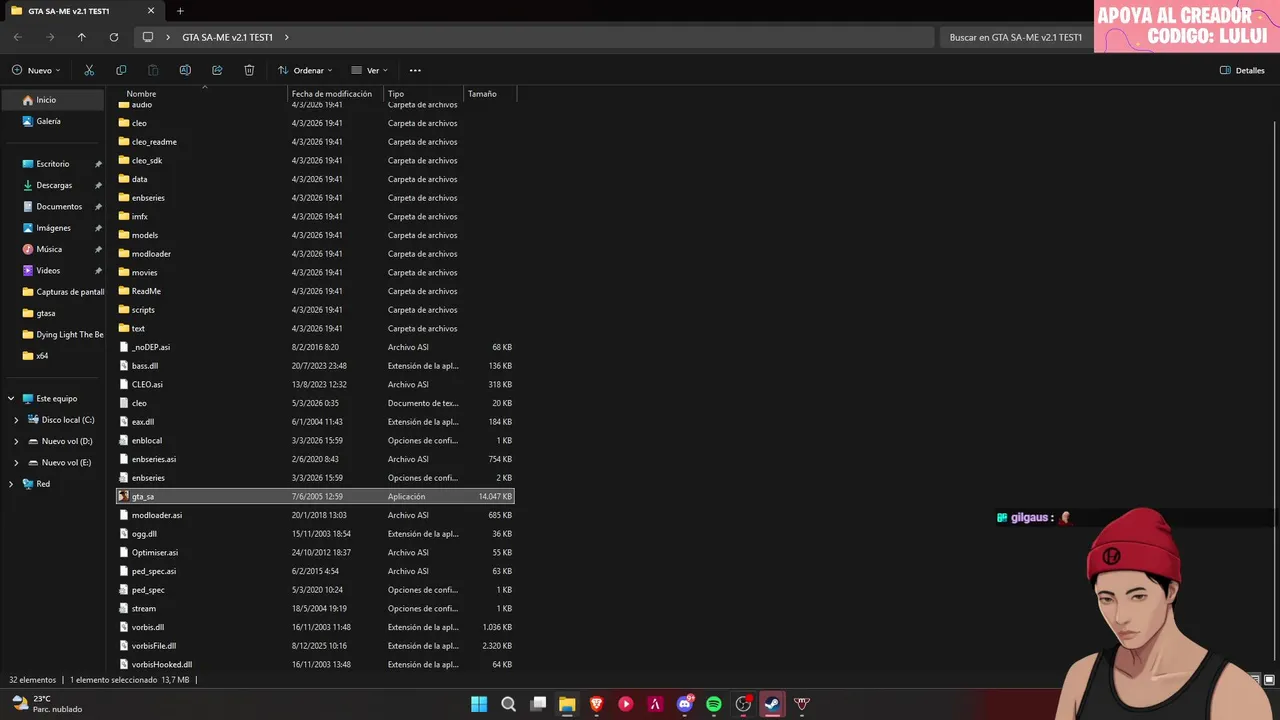Click the Delete trash icon in toolbar
Image resolution: width=1280 pixels, height=720 pixels.
(x=249, y=70)
